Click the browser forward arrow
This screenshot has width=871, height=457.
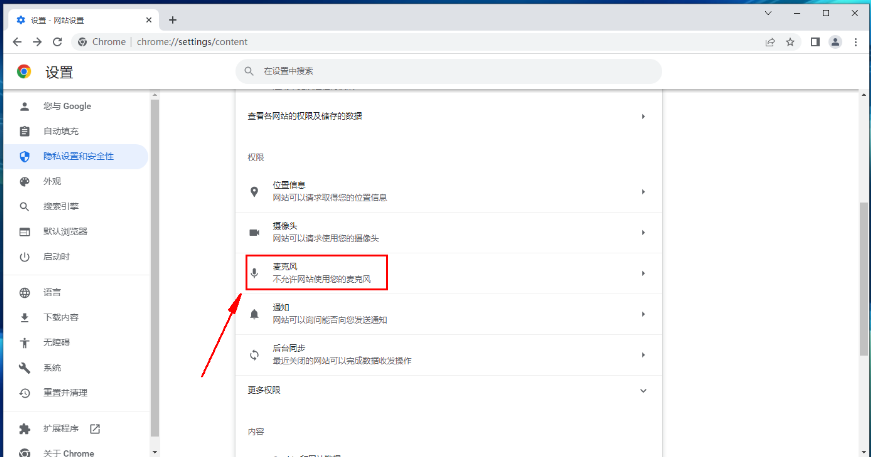[x=37, y=42]
